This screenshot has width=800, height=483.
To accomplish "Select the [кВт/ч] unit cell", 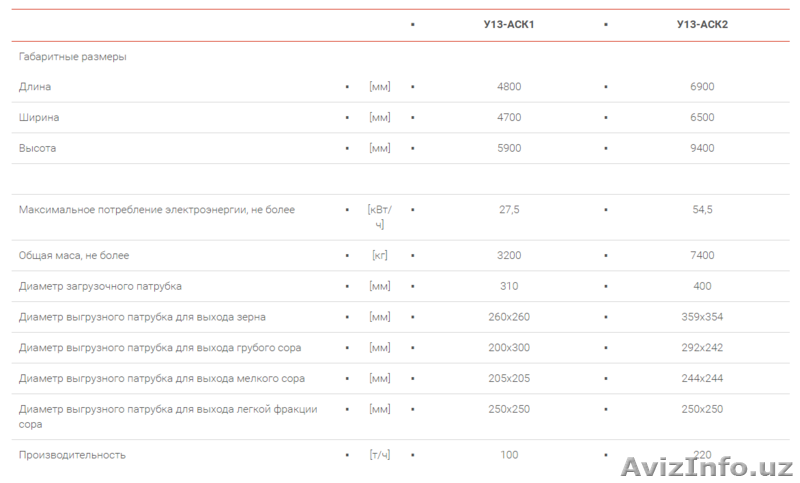I will 380,217.
